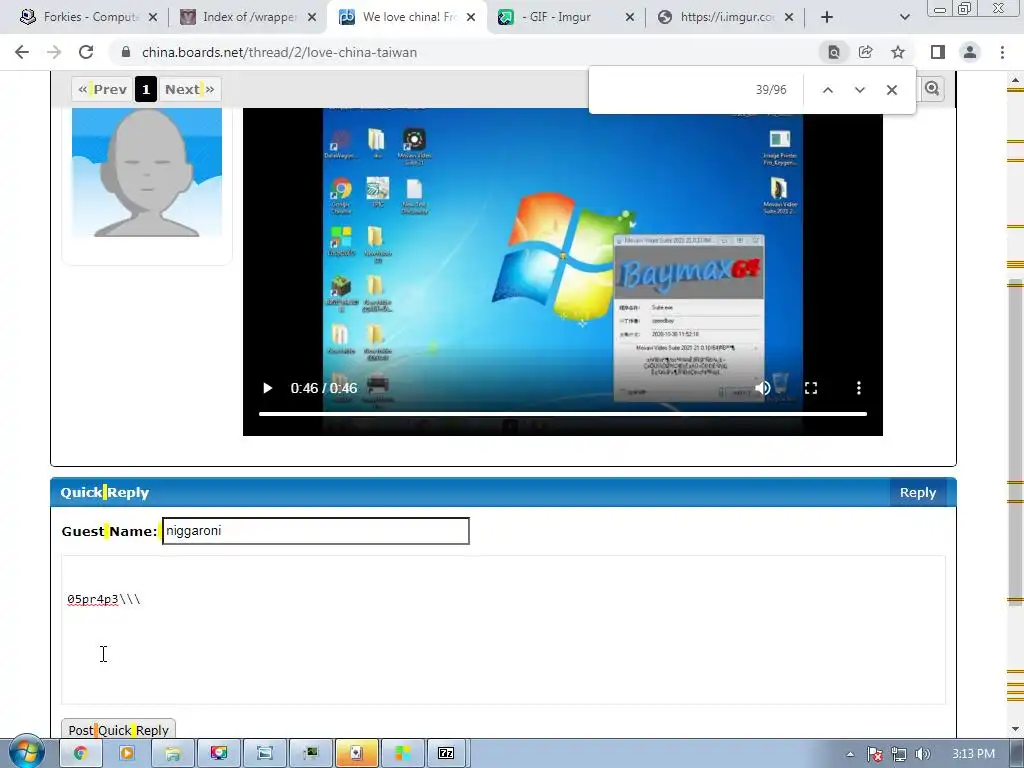The width and height of the screenshot is (1024, 768).
Task: Open 7-Zip from the taskbar
Action: point(446,754)
